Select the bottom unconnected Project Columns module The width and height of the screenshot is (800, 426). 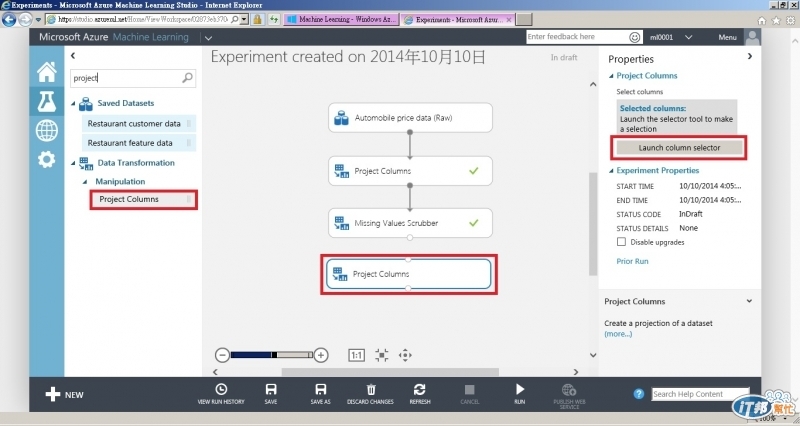coord(409,274)
